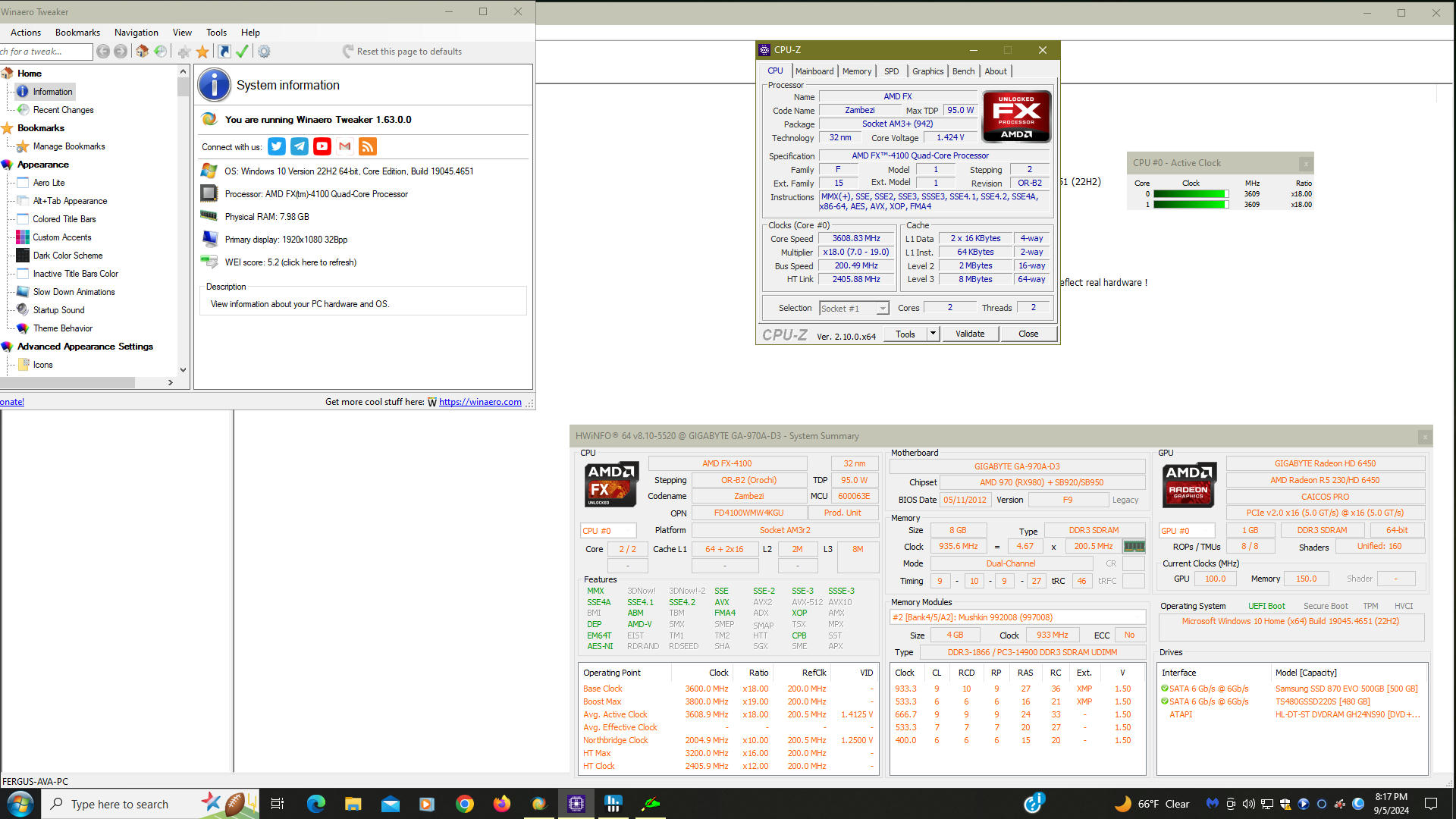
Task: Open recent changes from toolbar clock icon
Action: click(x=160, y=52)
